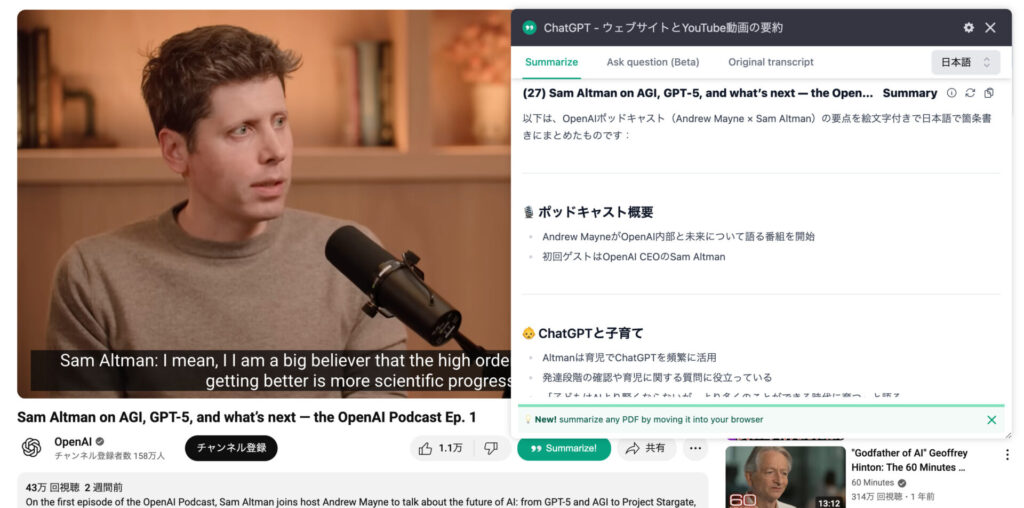This screenshot has width=1024, height=508.
Task: Open the summarizer settings gear icon
Action: click(x=968, y=27)
